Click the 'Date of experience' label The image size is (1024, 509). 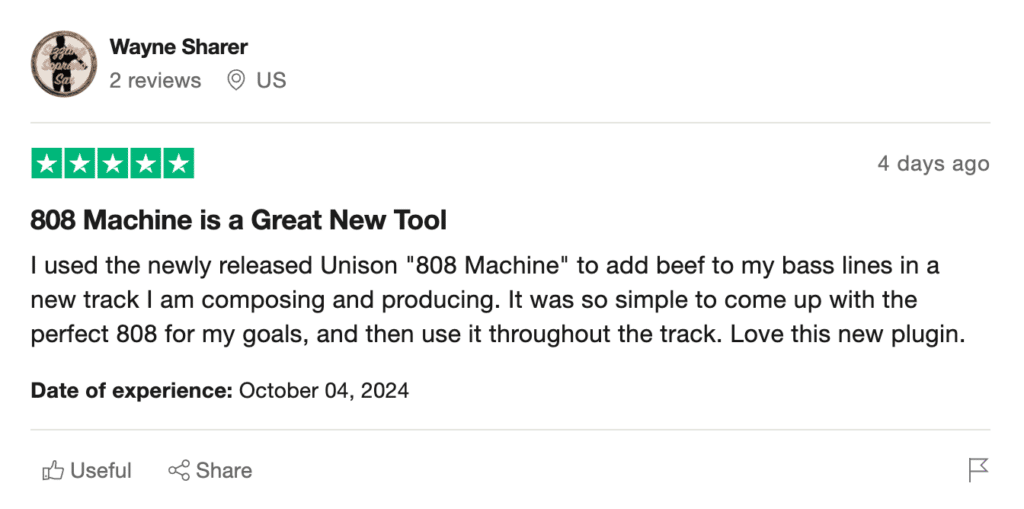[x=132, y=391]
